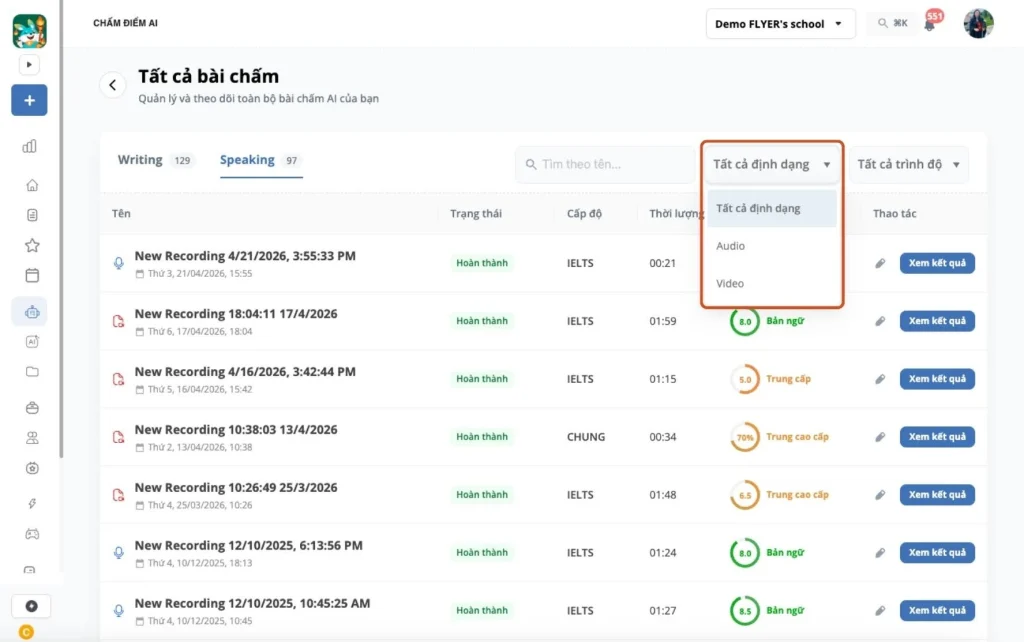Open the badge award sidebar icon
The image size is (1024, 642).
pos(32,468)
